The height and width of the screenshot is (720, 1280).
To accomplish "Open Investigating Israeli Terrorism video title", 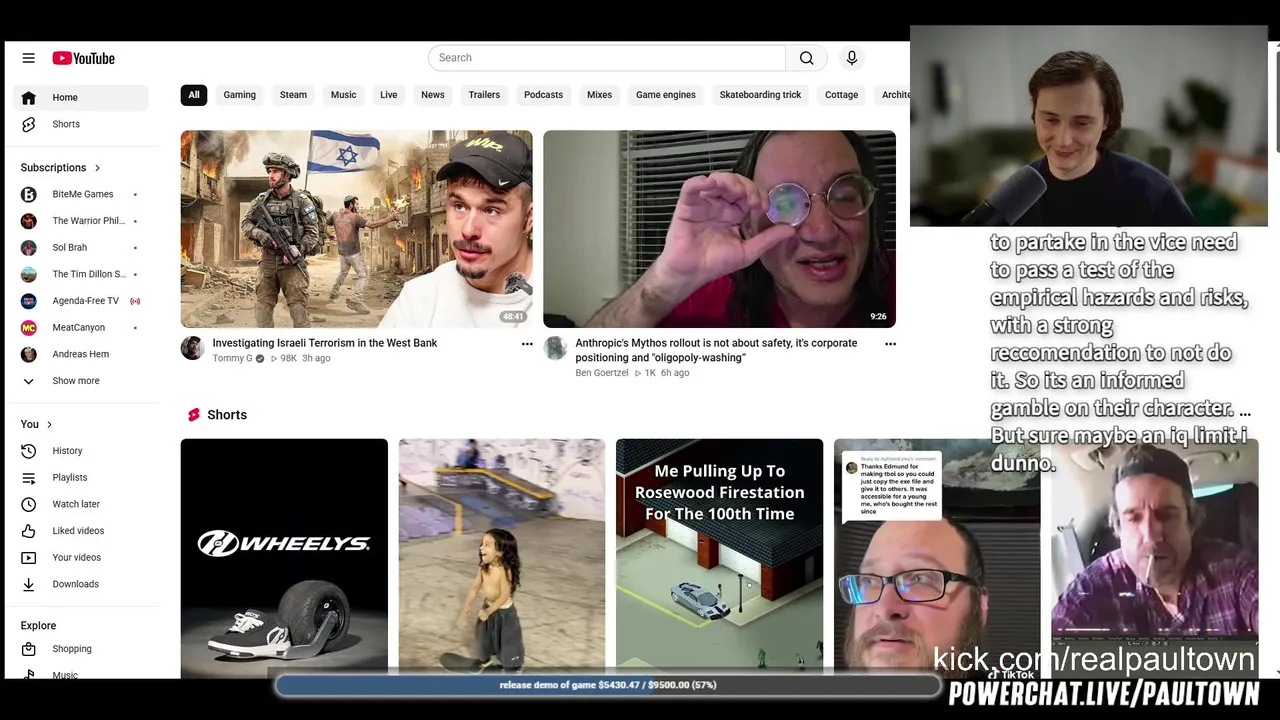I will pyautogui.click(x=325, y=343).
